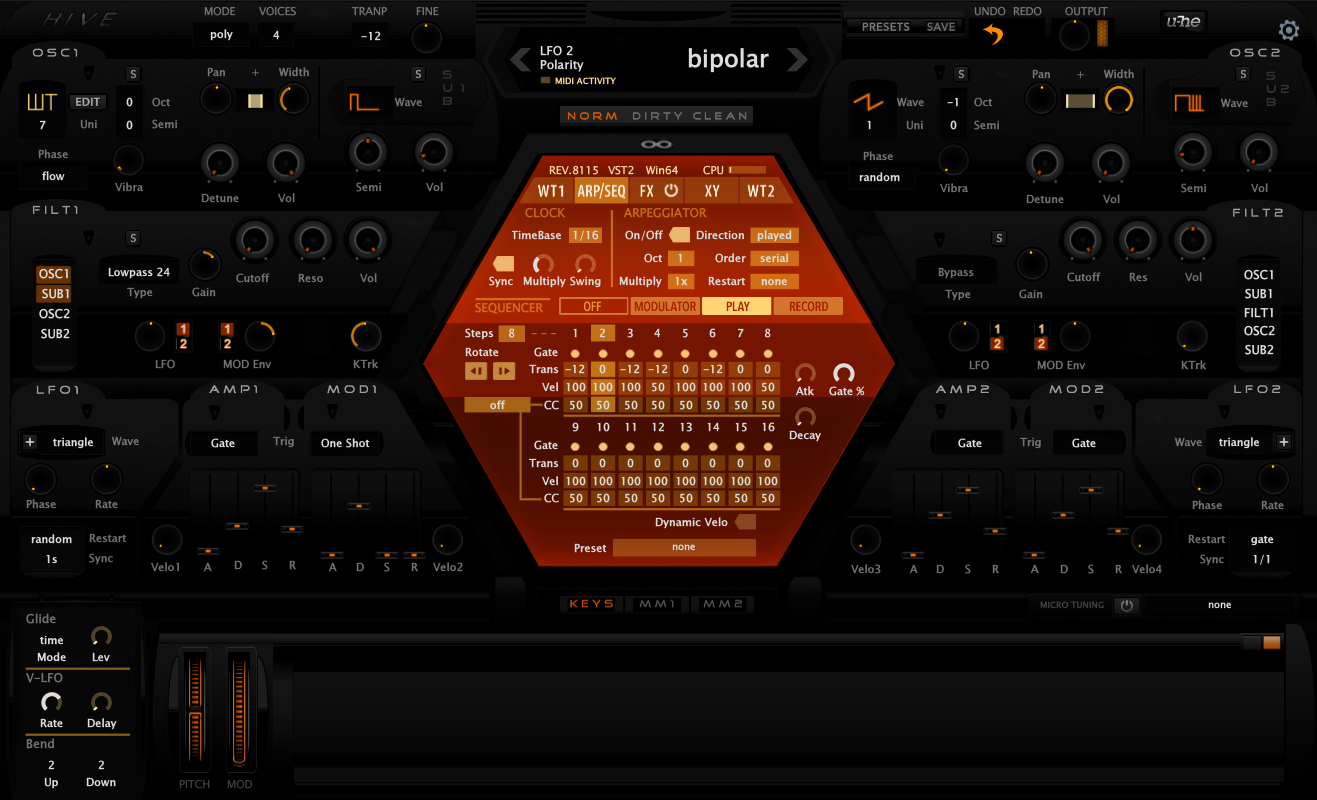Viewport: 1317px width, 800px height.
Task: Toggle Dynamic Velo switch
Action: (x=745, y=522)
